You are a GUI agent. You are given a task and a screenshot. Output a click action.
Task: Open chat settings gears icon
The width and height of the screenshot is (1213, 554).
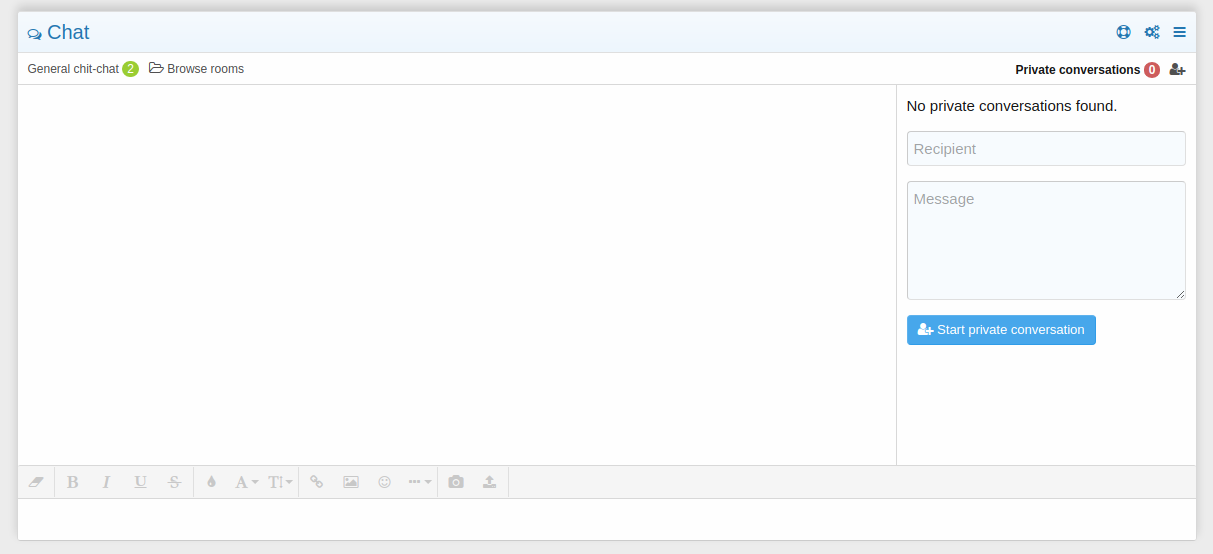click(1152, 32)
